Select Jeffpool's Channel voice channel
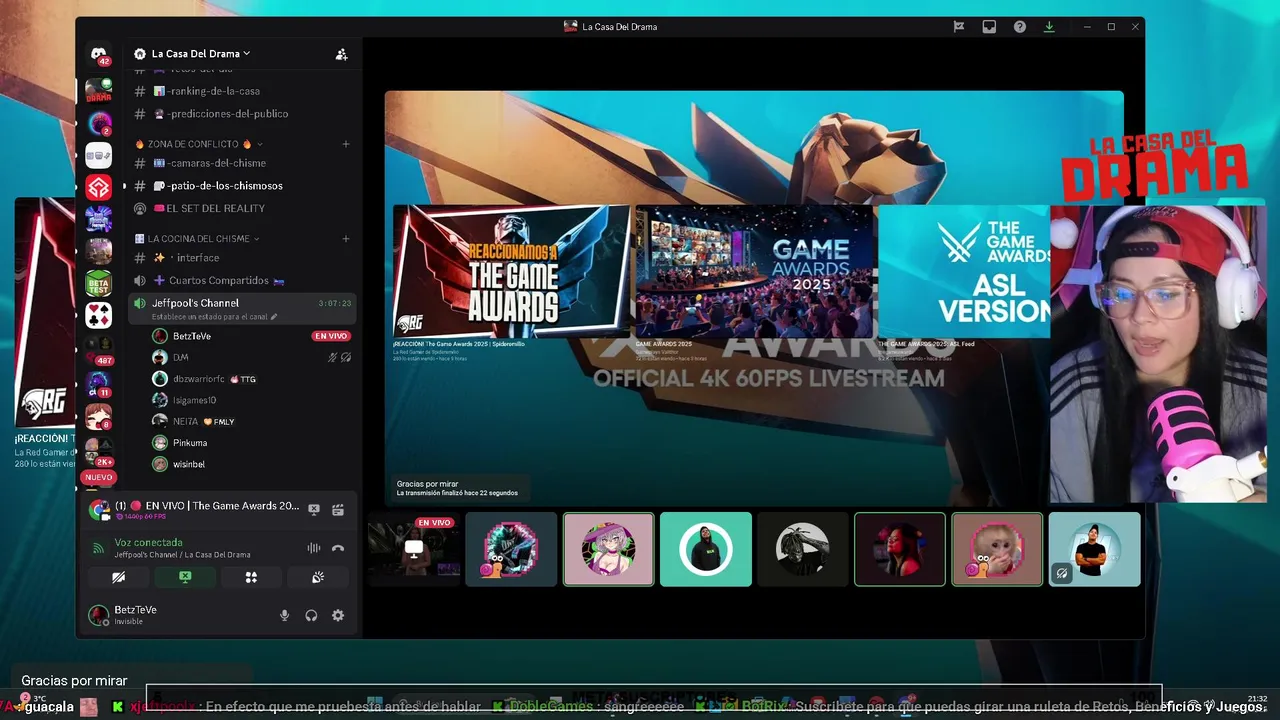The width and height of the screenshot is (1280, 720). coord(195,303)
